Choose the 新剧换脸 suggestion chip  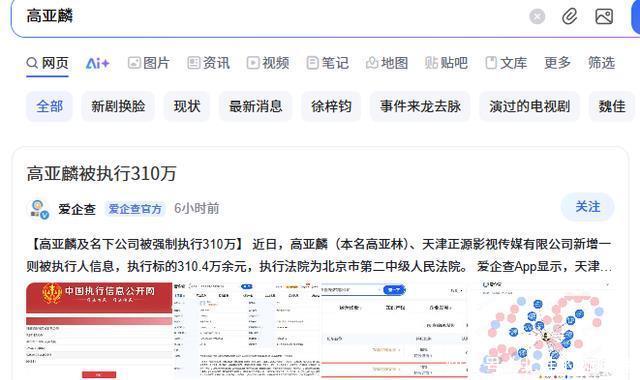[x=118, y=107]
